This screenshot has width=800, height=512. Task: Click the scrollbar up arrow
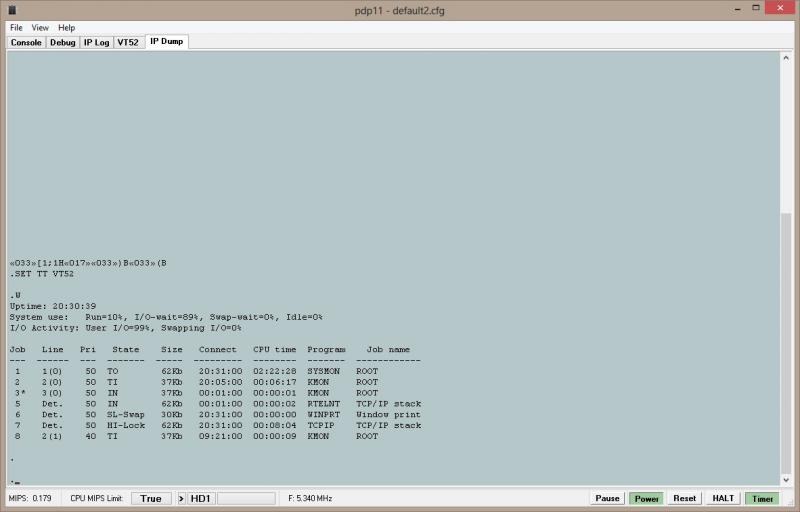click(785, 58)
